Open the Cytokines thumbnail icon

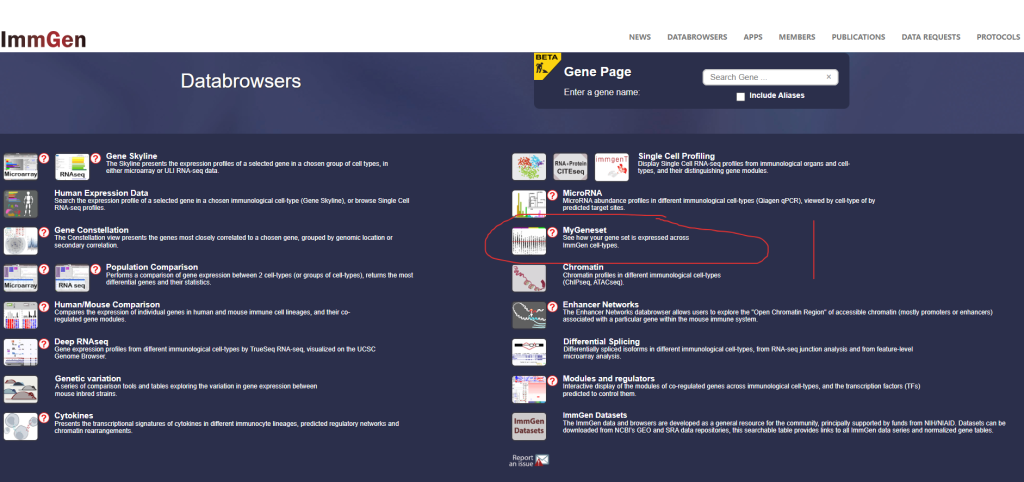[x=21, y=426]
